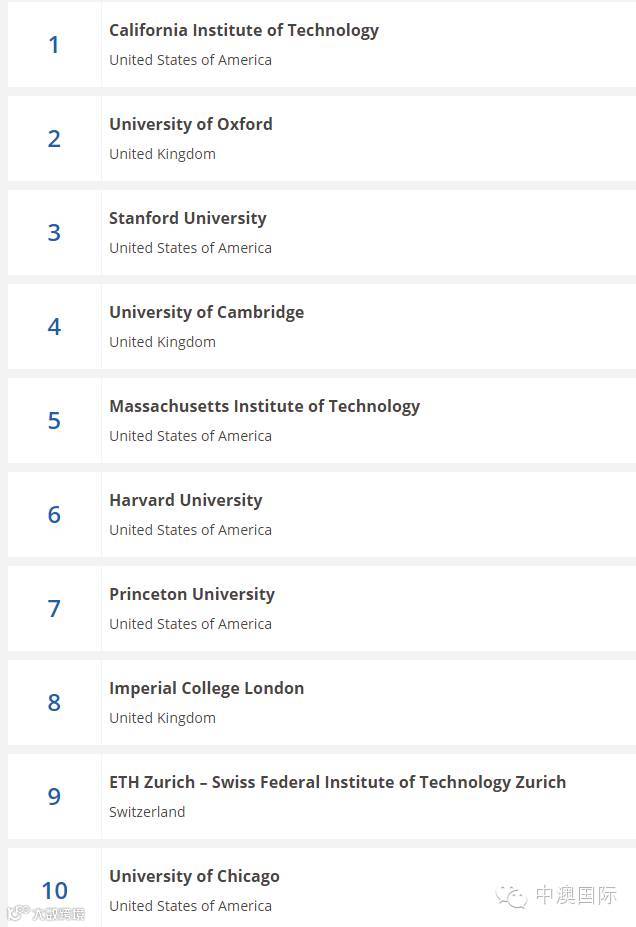636x927 pixels.
Task: Click Massachusetts Institute of Technology link
Action: point(264,407)
